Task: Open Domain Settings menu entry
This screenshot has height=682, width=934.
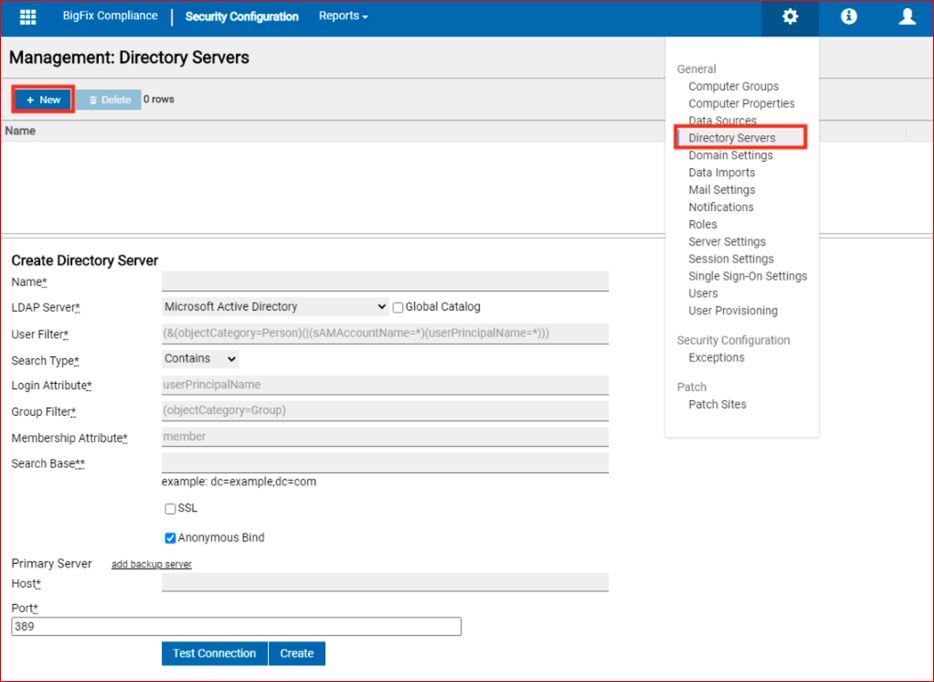Action: tap(731, 155)
